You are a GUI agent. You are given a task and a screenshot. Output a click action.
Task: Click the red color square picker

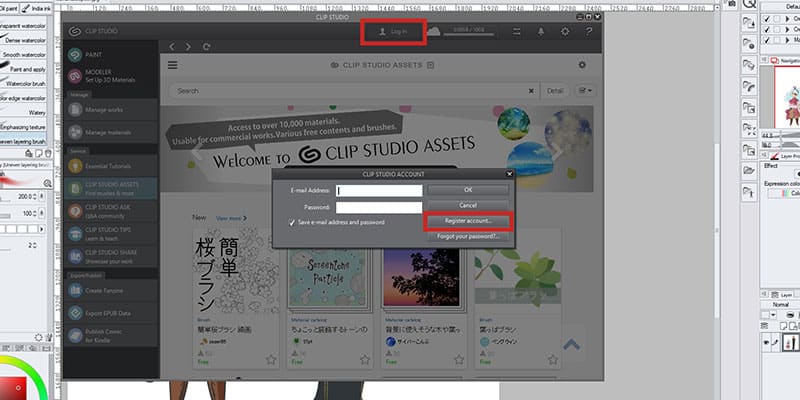coord(14,388)
